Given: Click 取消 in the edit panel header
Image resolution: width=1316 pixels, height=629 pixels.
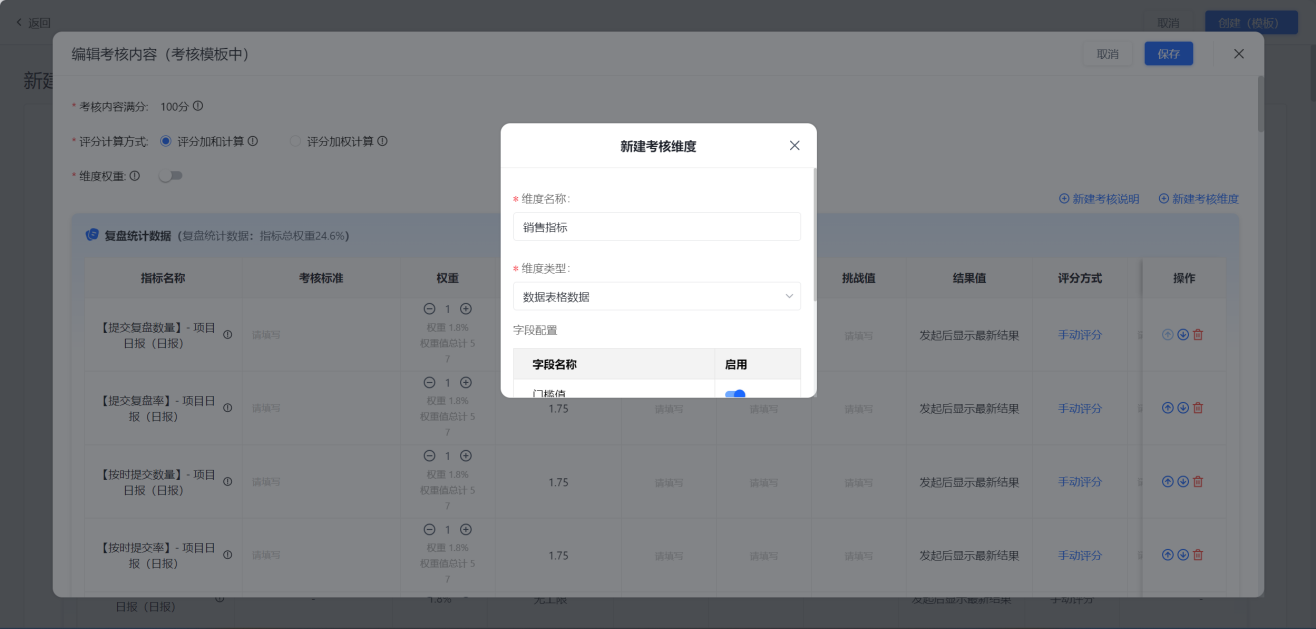Looking at the screenshot, I should click(1108, 54).
